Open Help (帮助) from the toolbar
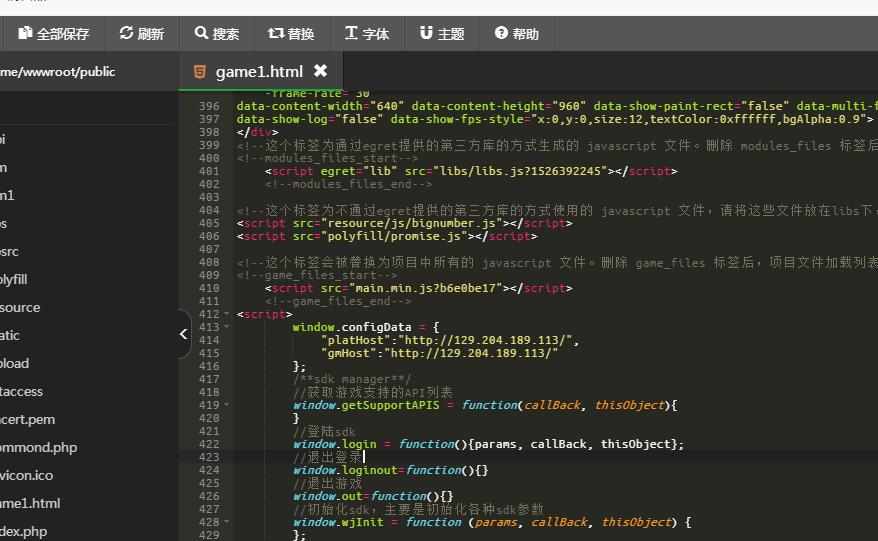 tap(516, 34)
